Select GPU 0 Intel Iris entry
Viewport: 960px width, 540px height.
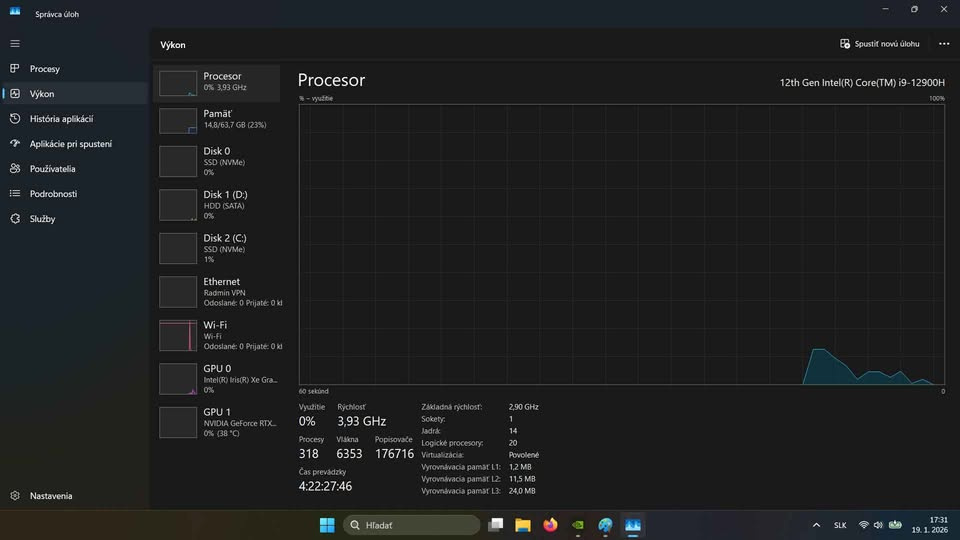coord(217,378)
